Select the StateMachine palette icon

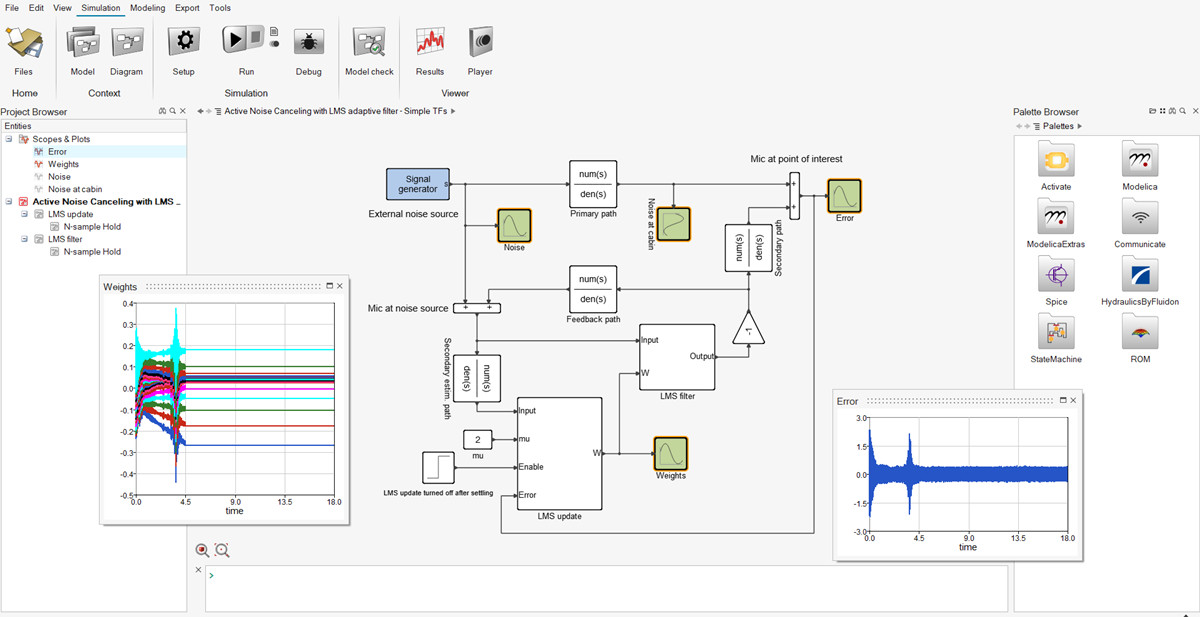(1055, 332)
